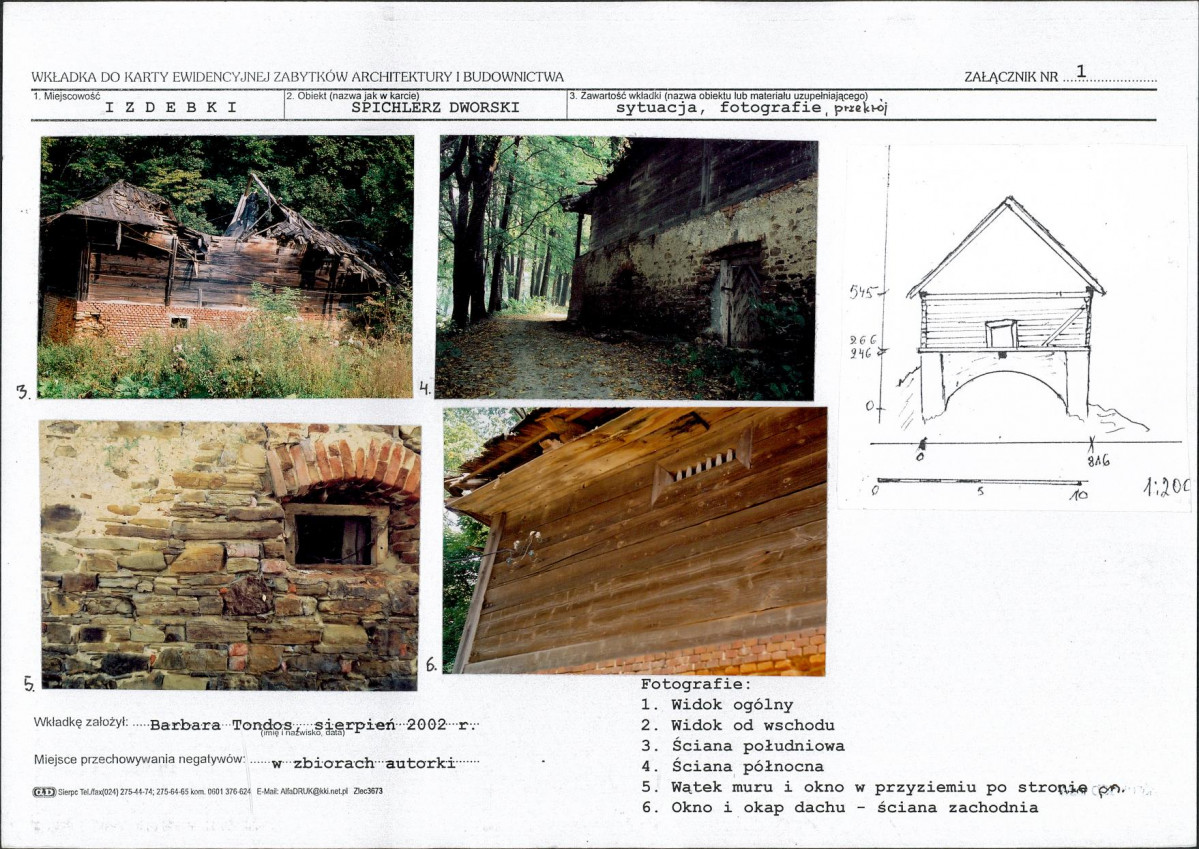Image resolution: width=1199 pixels, height=849 pixels.
Task: Click the 545 height marking on the sketch
Action: pos(862,291)
